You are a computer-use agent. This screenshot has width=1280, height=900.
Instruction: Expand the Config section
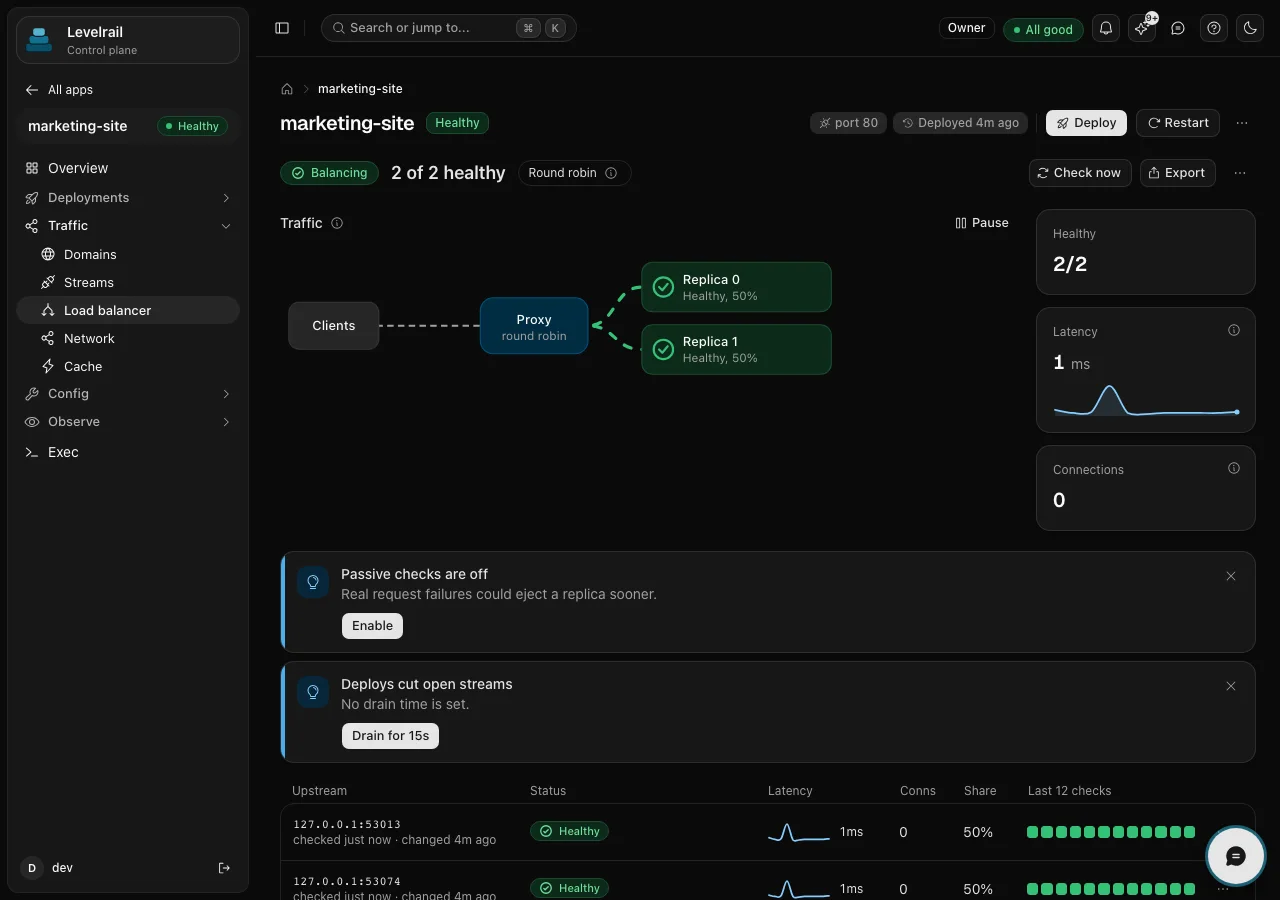tap(128, 394)
